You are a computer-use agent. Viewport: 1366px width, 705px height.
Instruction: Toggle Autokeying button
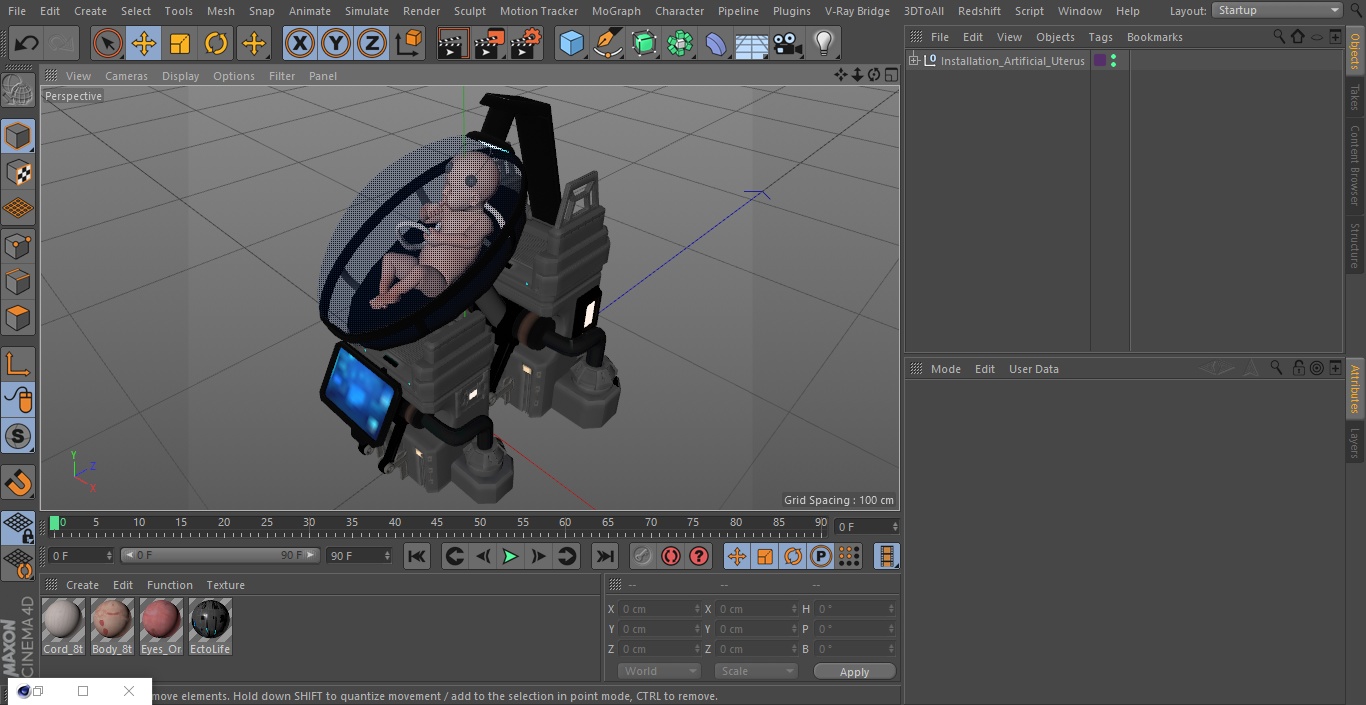coord(671,556)
